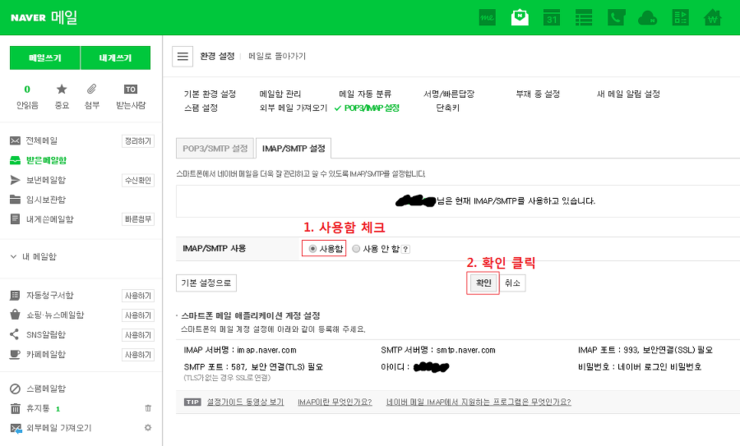
Task: Open the Calendar icon showing 31
Action: point(552,18)
